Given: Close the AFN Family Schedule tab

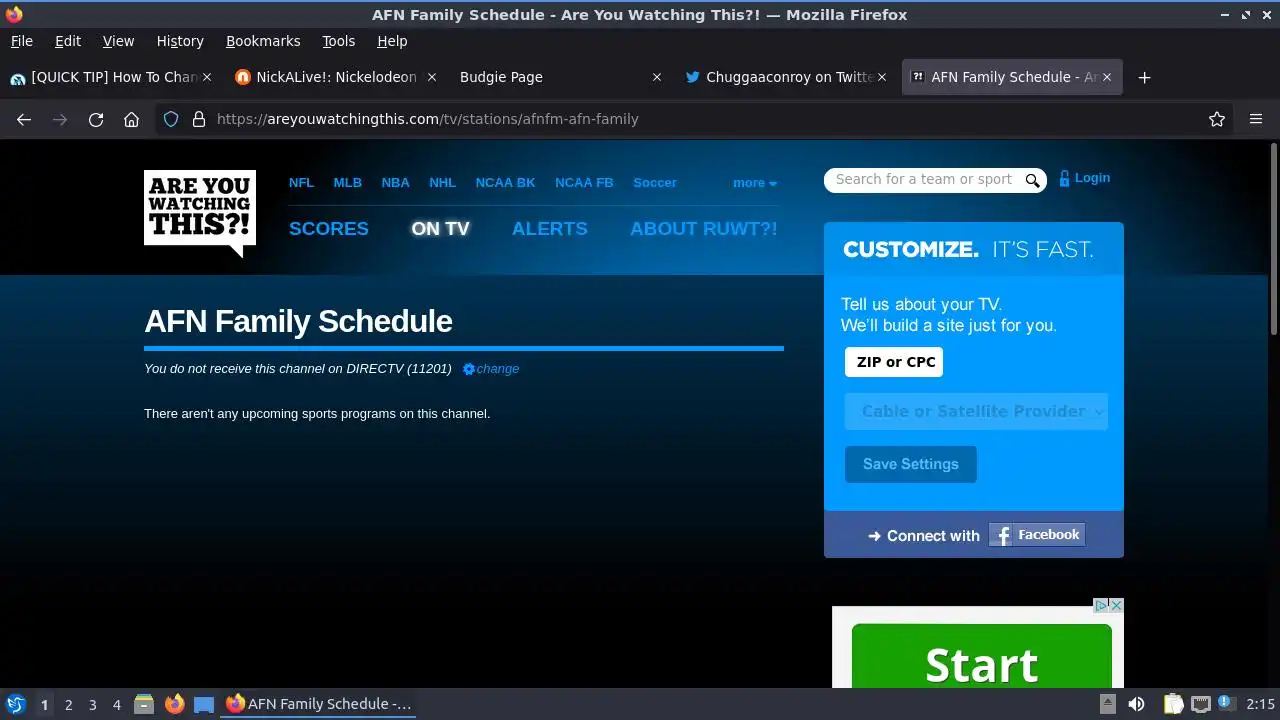Looking at the screenshot, I should pos(1107,77).
